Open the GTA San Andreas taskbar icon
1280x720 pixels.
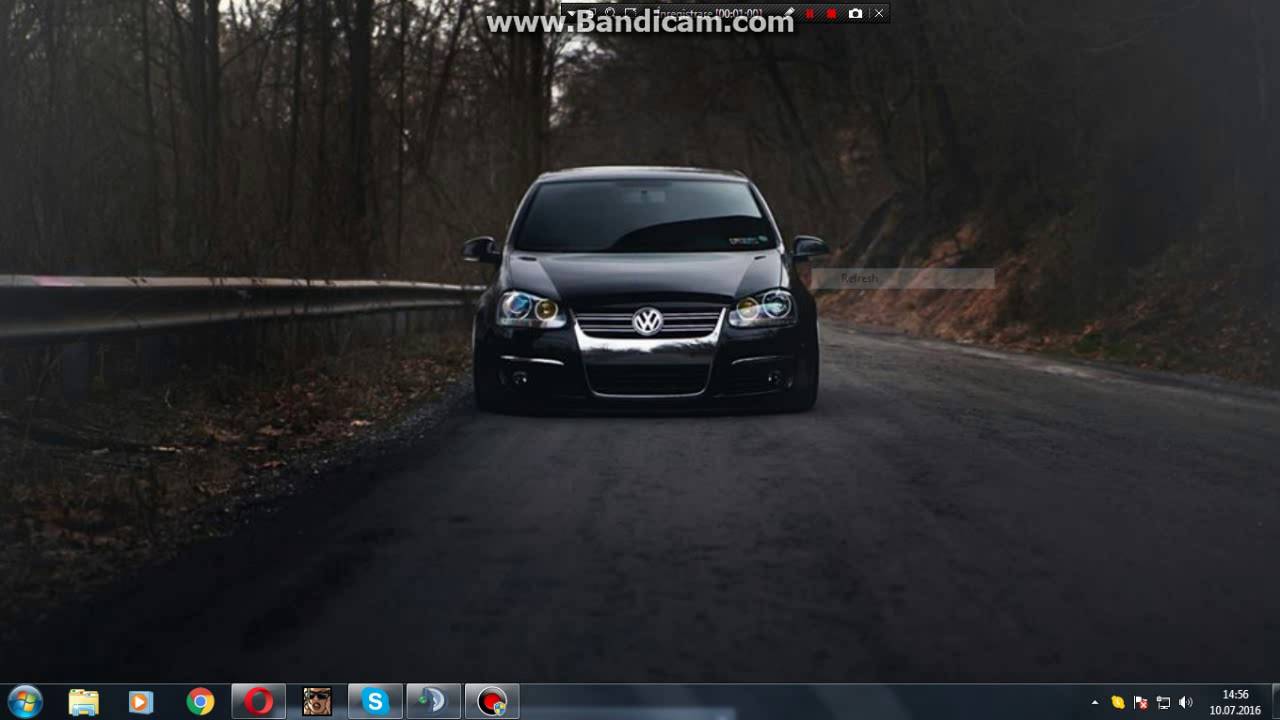[x=317, y=702]
